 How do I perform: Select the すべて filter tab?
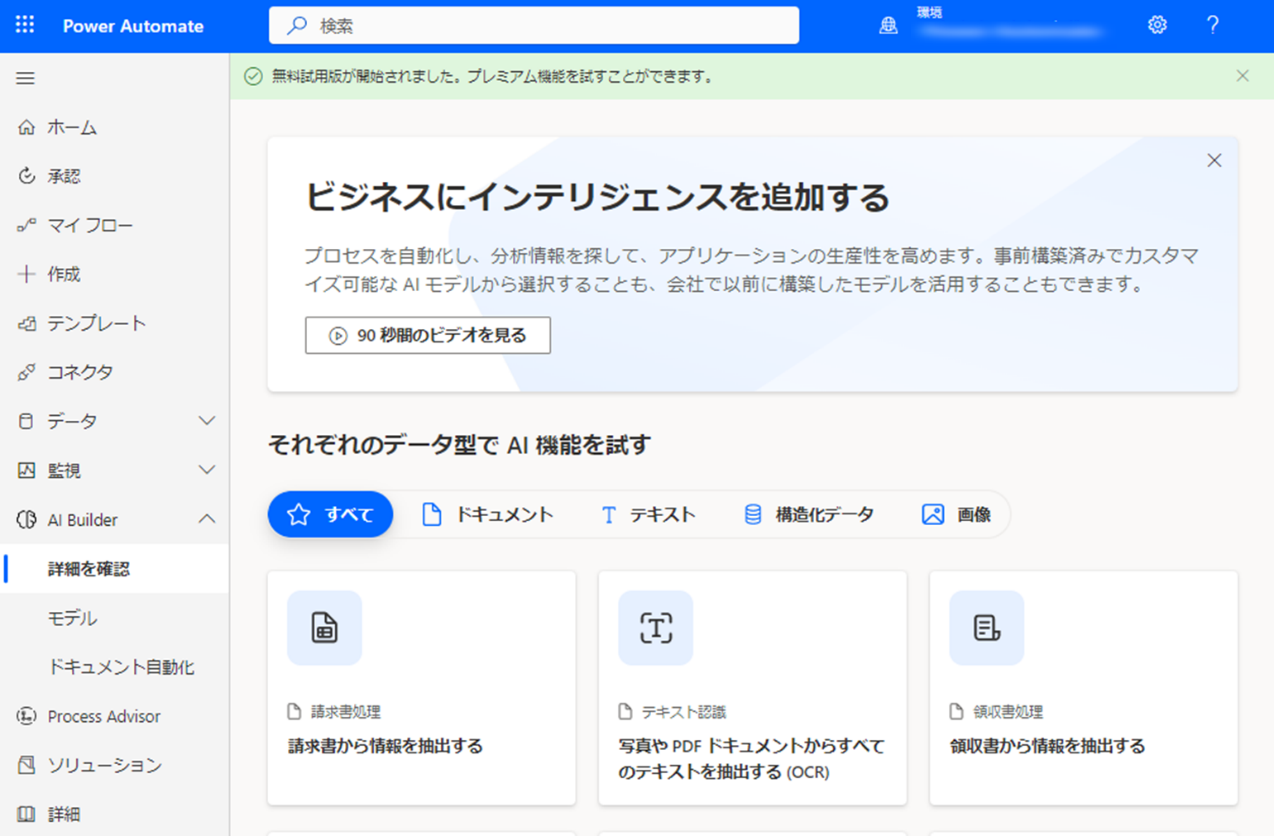coord(330,514)
